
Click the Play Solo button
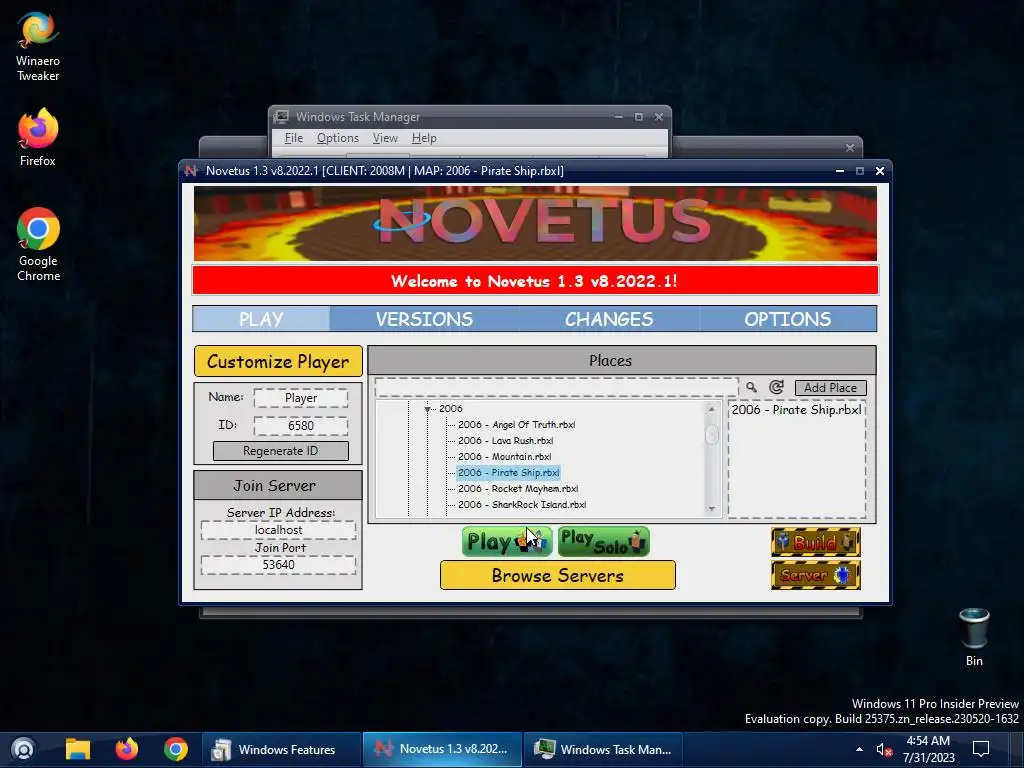pyautogui.click(x=603, y=541)
